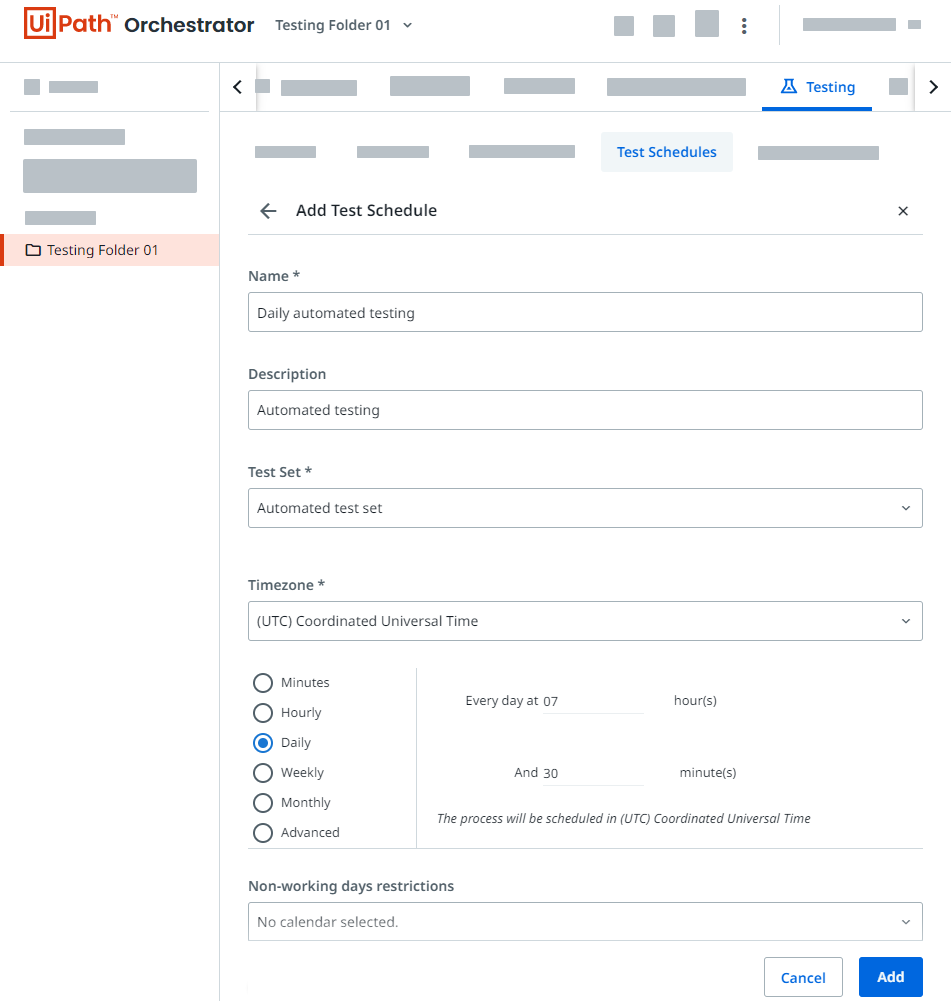The width and height of the screenshot is (951, 1001).
Task: Select the Minutes radio option
Action: 263,683
